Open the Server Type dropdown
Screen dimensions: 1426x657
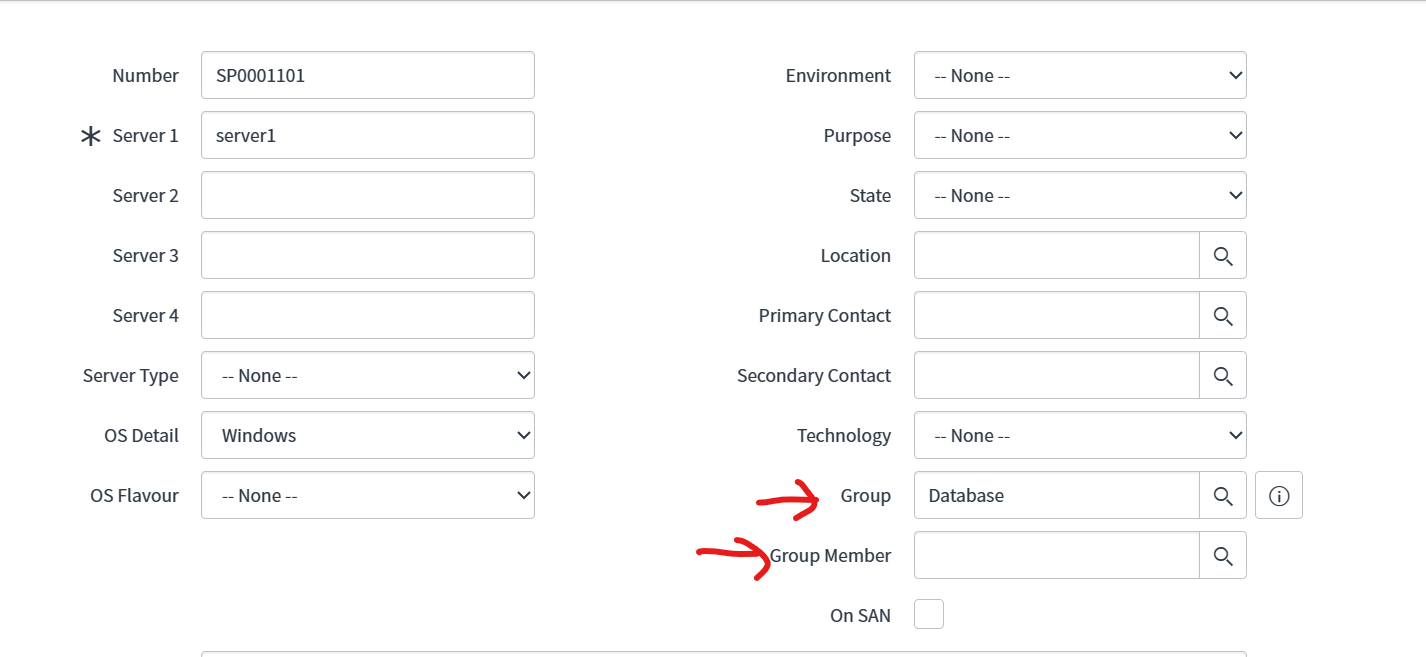coord(368,375)
